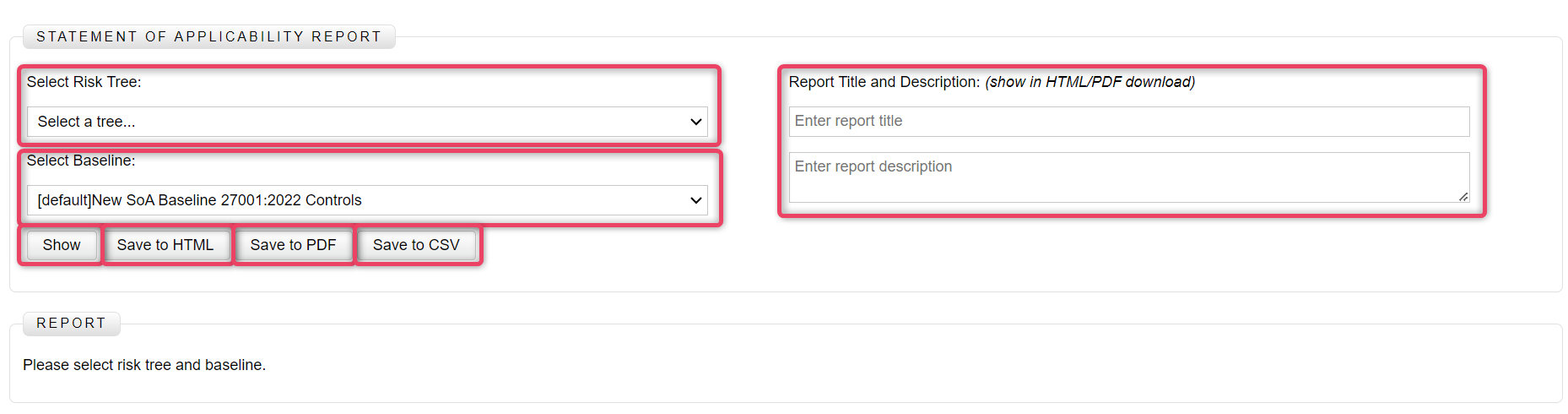1568x414 pixels.
Task: Click the Statement of Applicability Report heading
Action: pyautogui.click(x=208, y=37)
